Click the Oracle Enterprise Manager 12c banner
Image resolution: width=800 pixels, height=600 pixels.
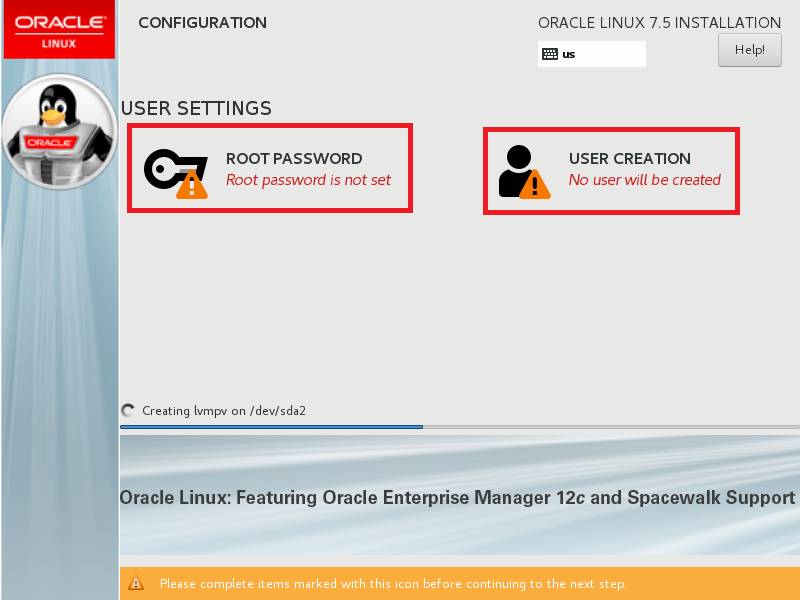tap(456, 497)
